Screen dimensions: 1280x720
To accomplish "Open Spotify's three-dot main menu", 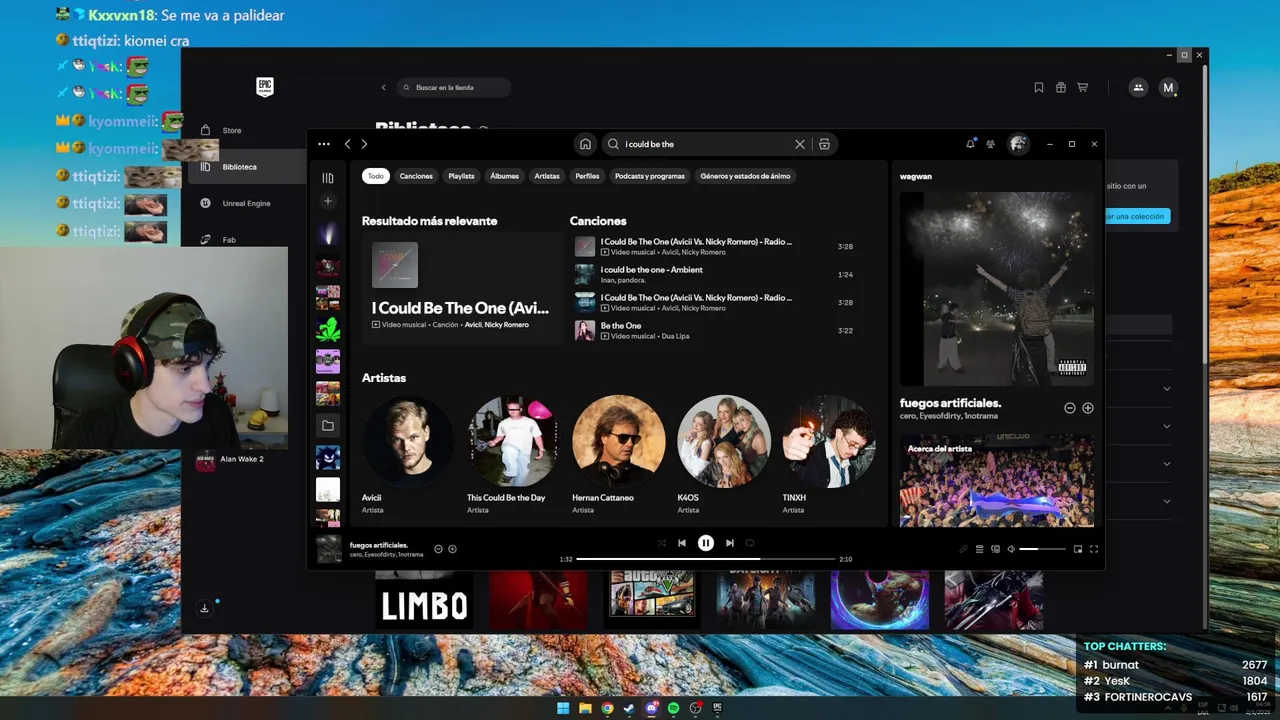I will [x=324, y=144].
